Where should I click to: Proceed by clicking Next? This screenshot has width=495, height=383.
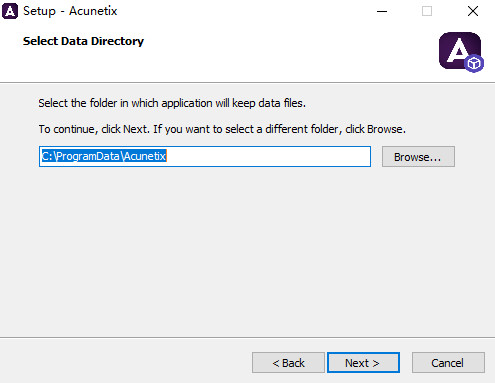[x=363, y=362]
